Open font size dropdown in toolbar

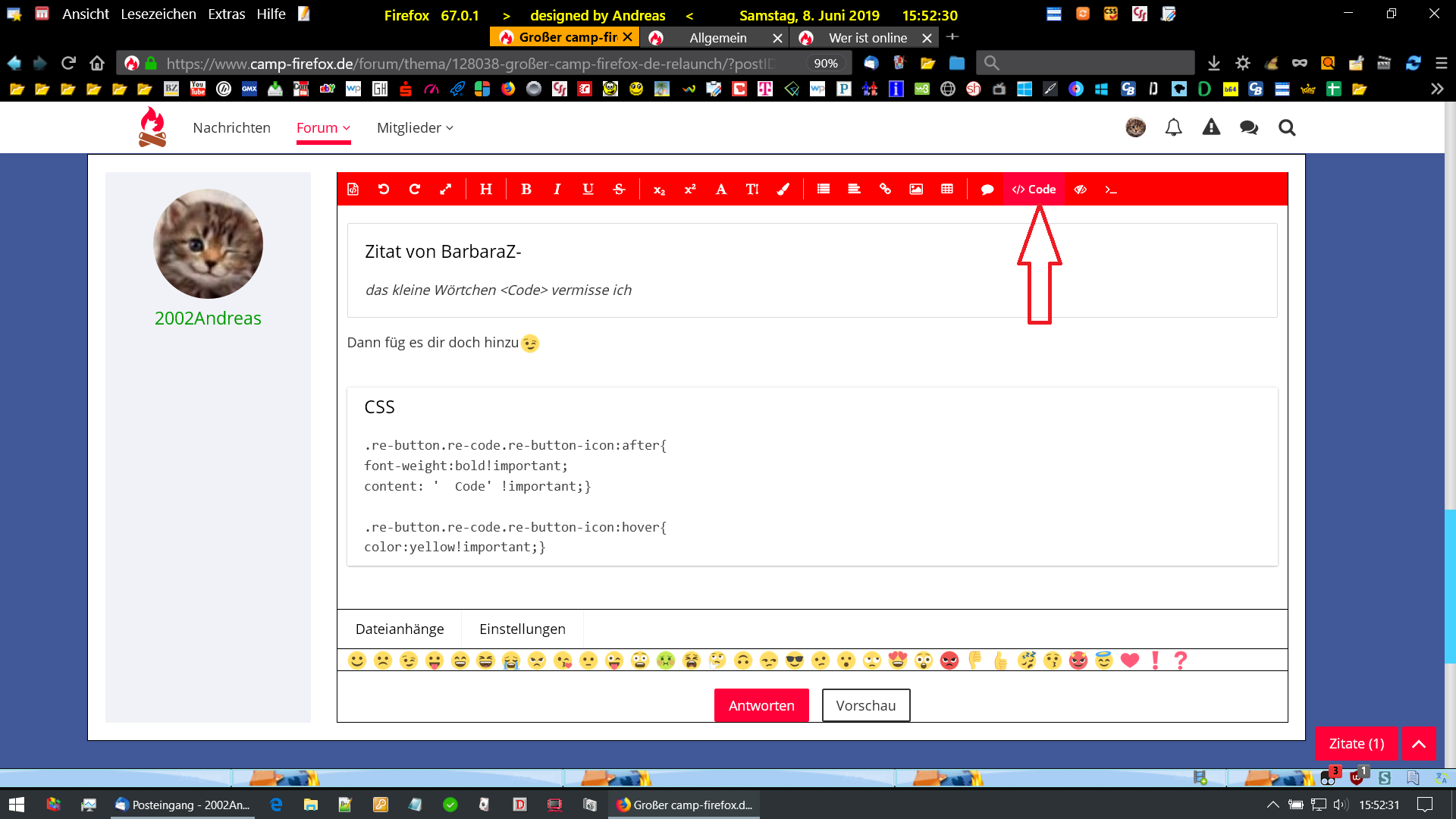click(752, 190)
